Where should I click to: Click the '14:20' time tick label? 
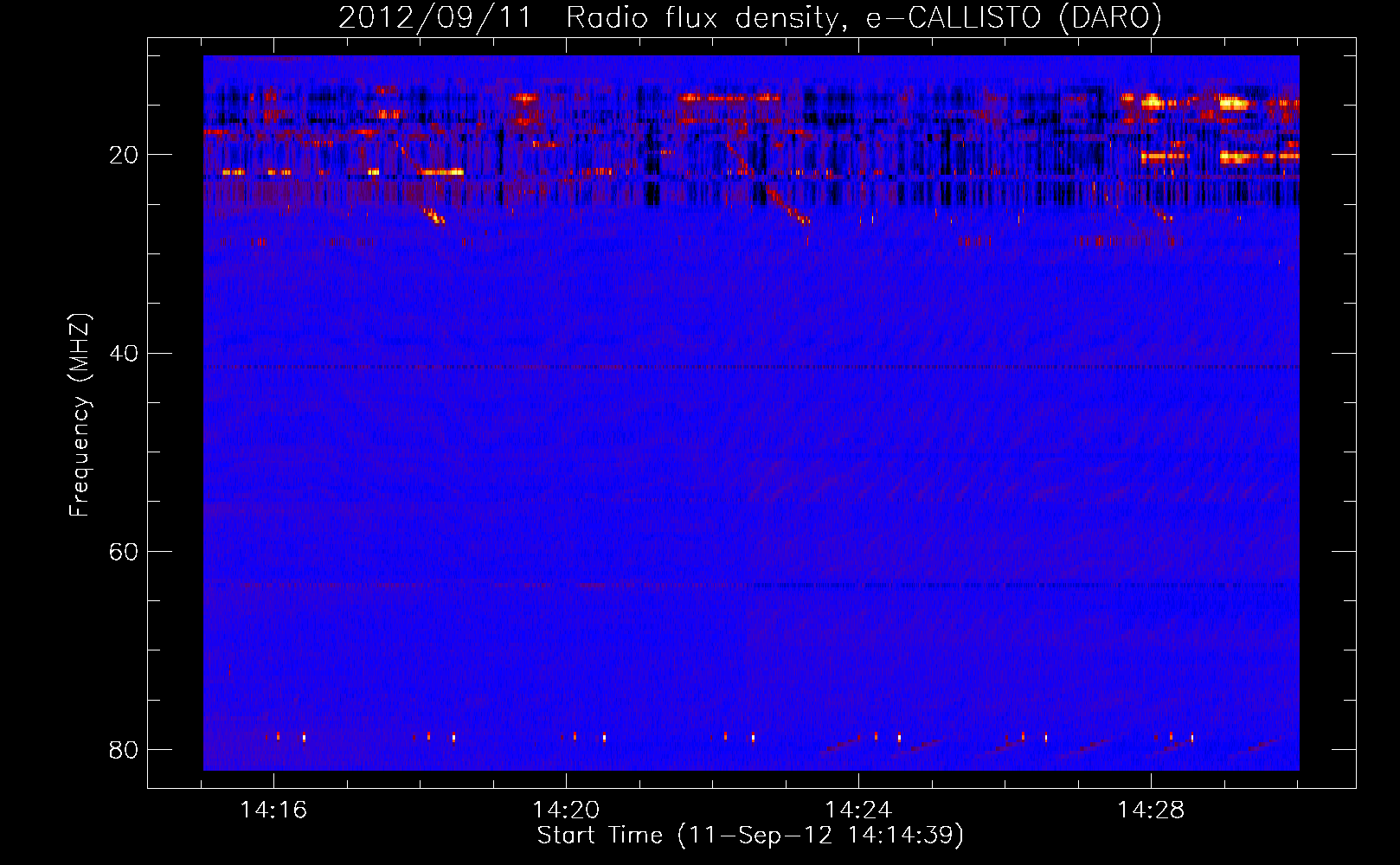566,811
